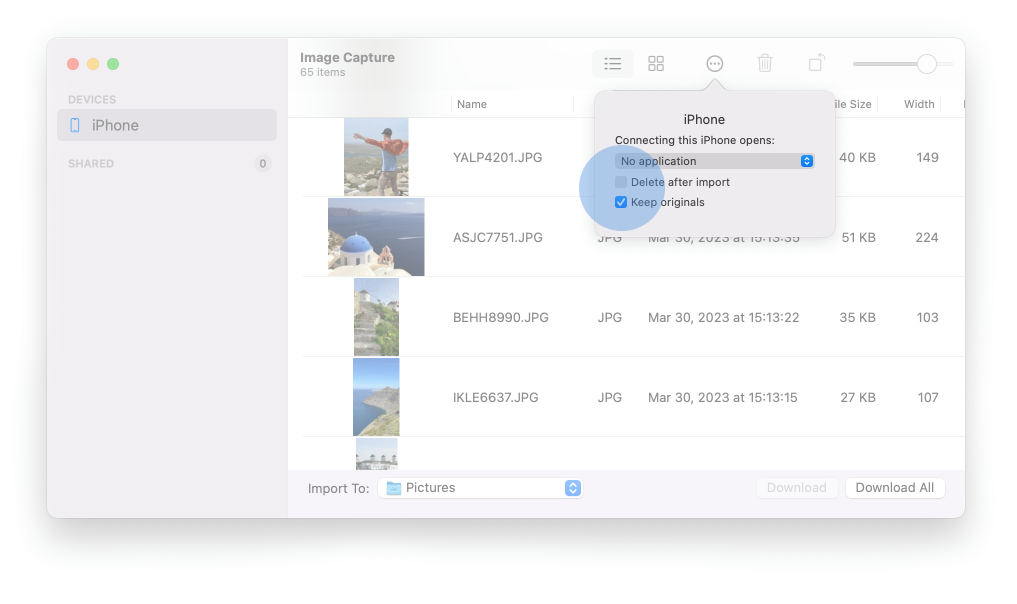Click the Download All button
1017x604 pixels.
pos(894,488)
